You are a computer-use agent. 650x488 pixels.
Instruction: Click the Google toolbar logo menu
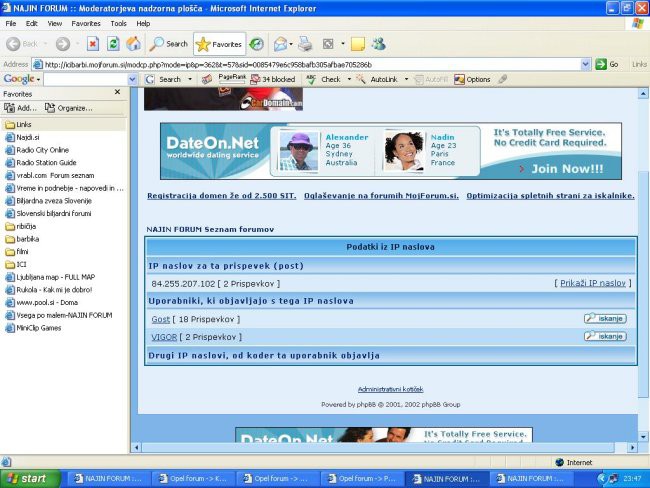point(22,79)
